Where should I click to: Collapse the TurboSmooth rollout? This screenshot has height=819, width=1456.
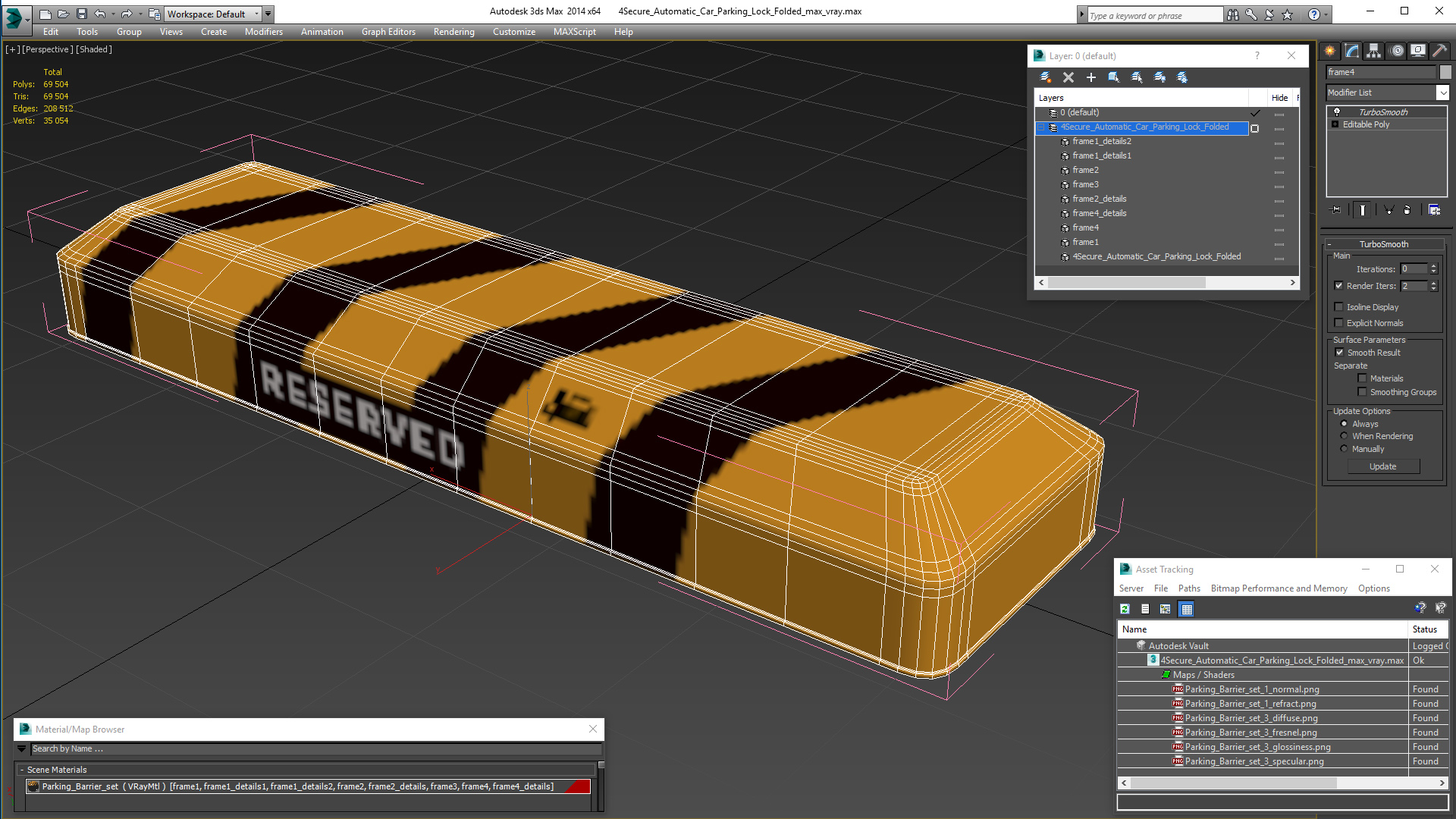(x=1329, y=244)
